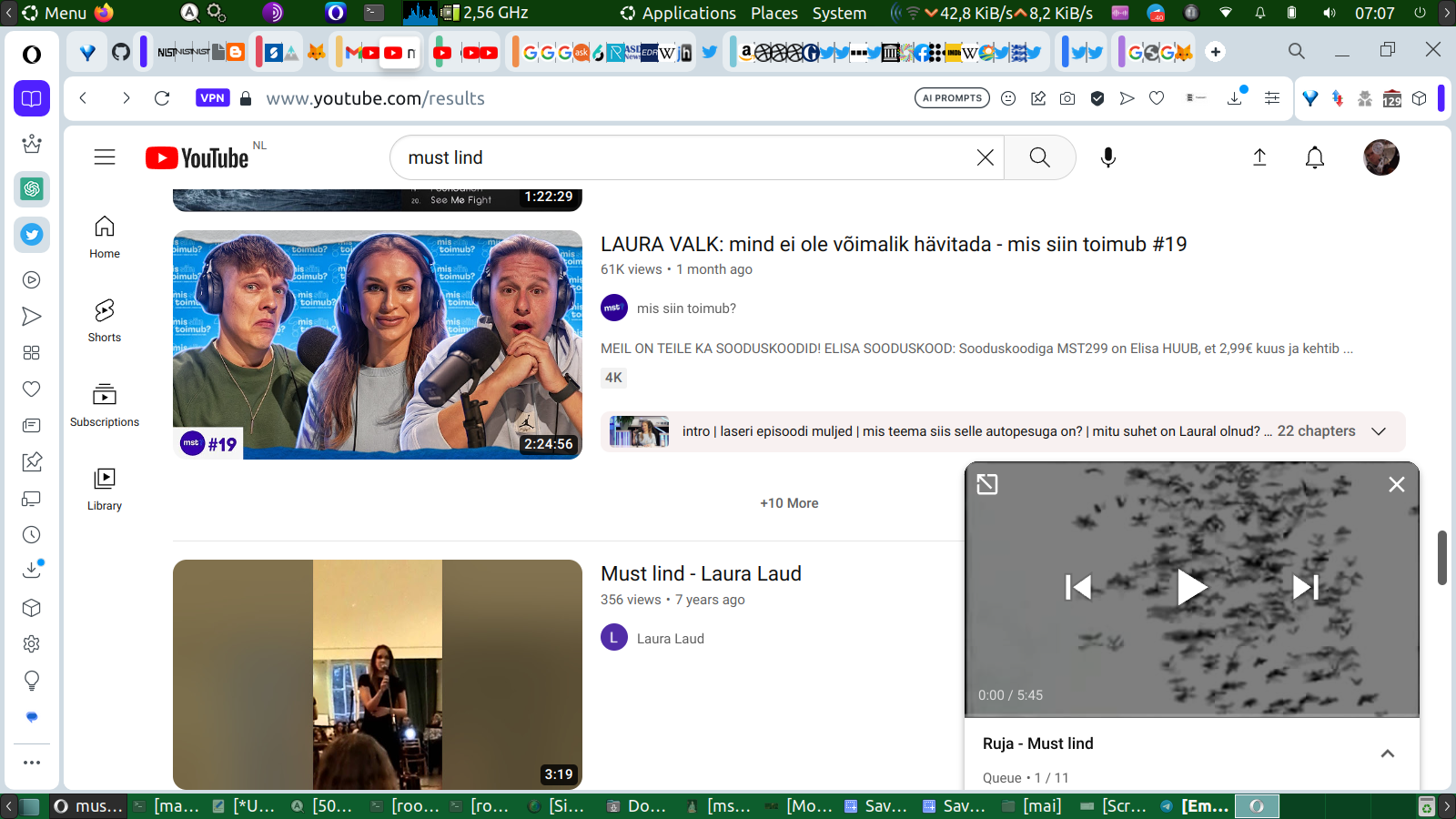Switch to GitHub browser tab
This screenshot has height=819, width=1456.
pos(121,52)
